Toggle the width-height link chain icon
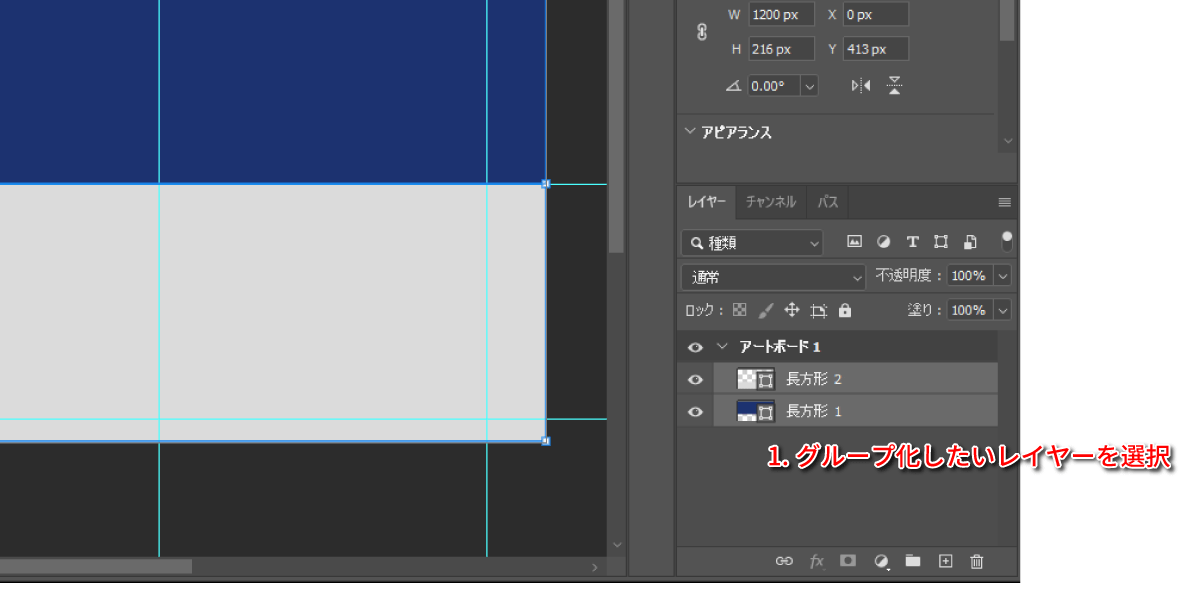Viewport: 1200px width, 600px height. (x=701, y=32)
